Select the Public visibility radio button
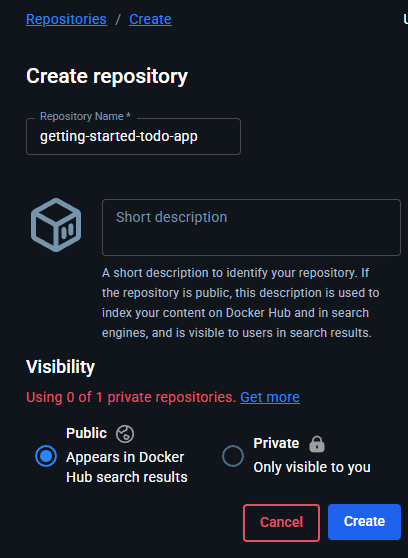This screenshot has height=558, width=408. (x=46, y=456)
